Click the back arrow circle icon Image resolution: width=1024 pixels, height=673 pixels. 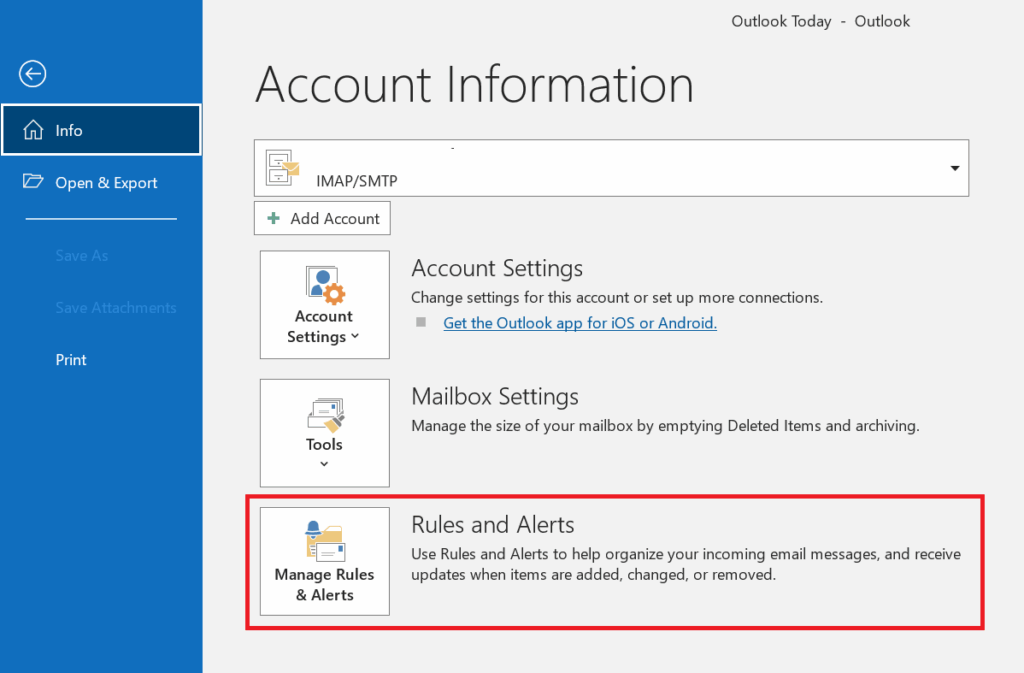(x=33, y=74)
